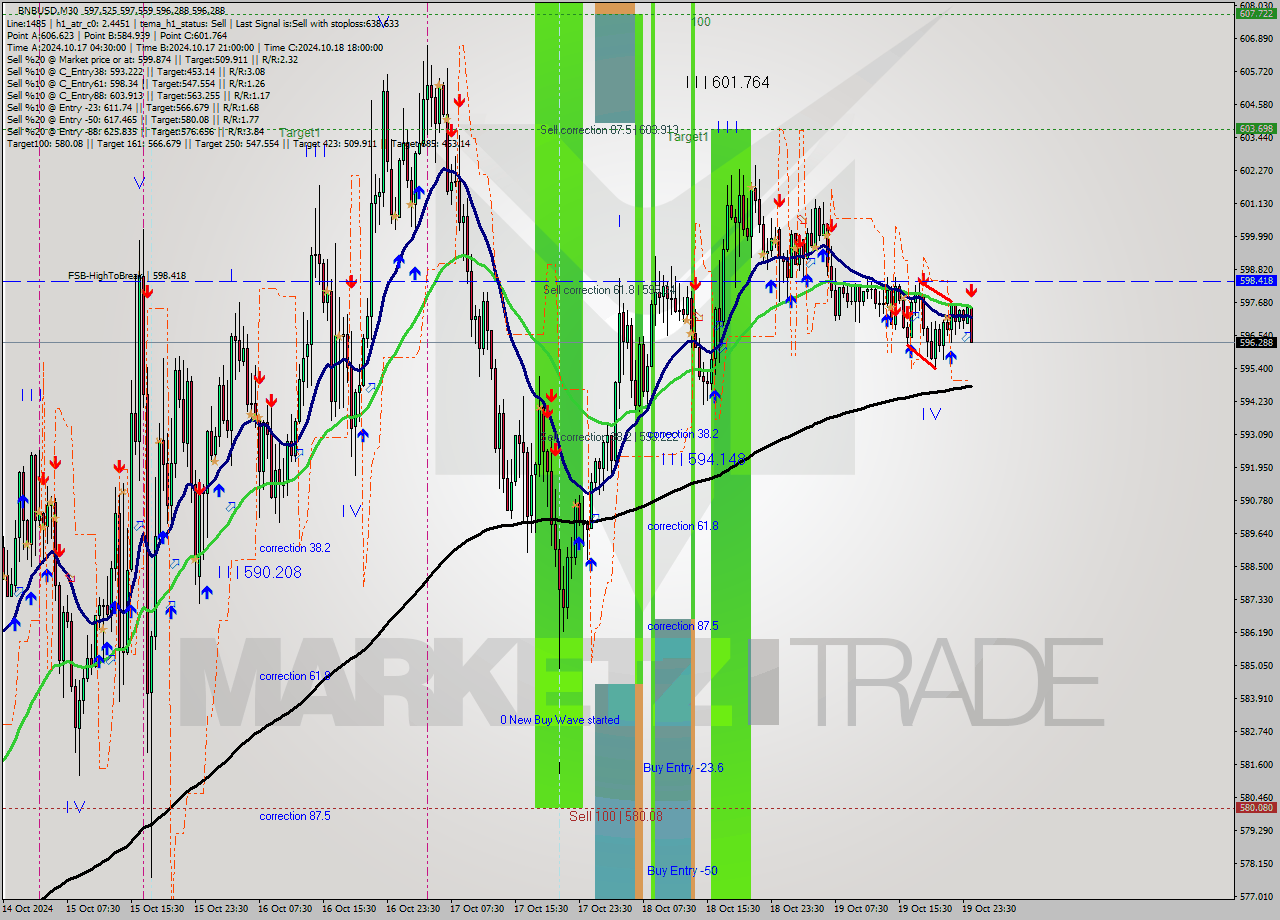Click the 594.230 price axis value
Screen dimensions: 1280x920
coord(1256,402)
